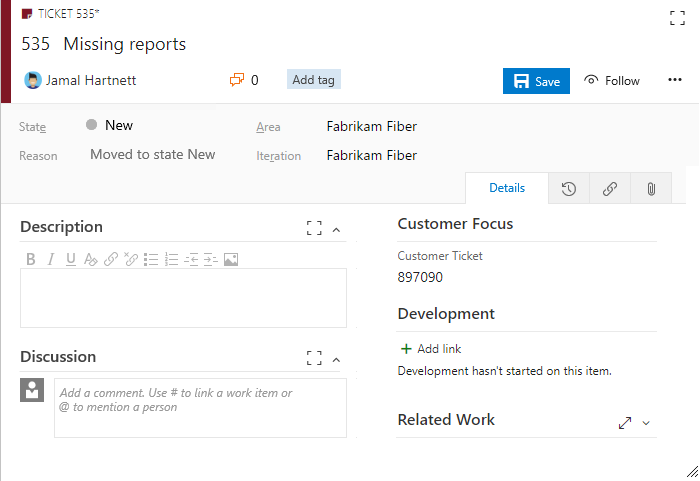The image size is (700, 481).
Task: Click the Add a comment input field
Action: [x=200, y=408]
